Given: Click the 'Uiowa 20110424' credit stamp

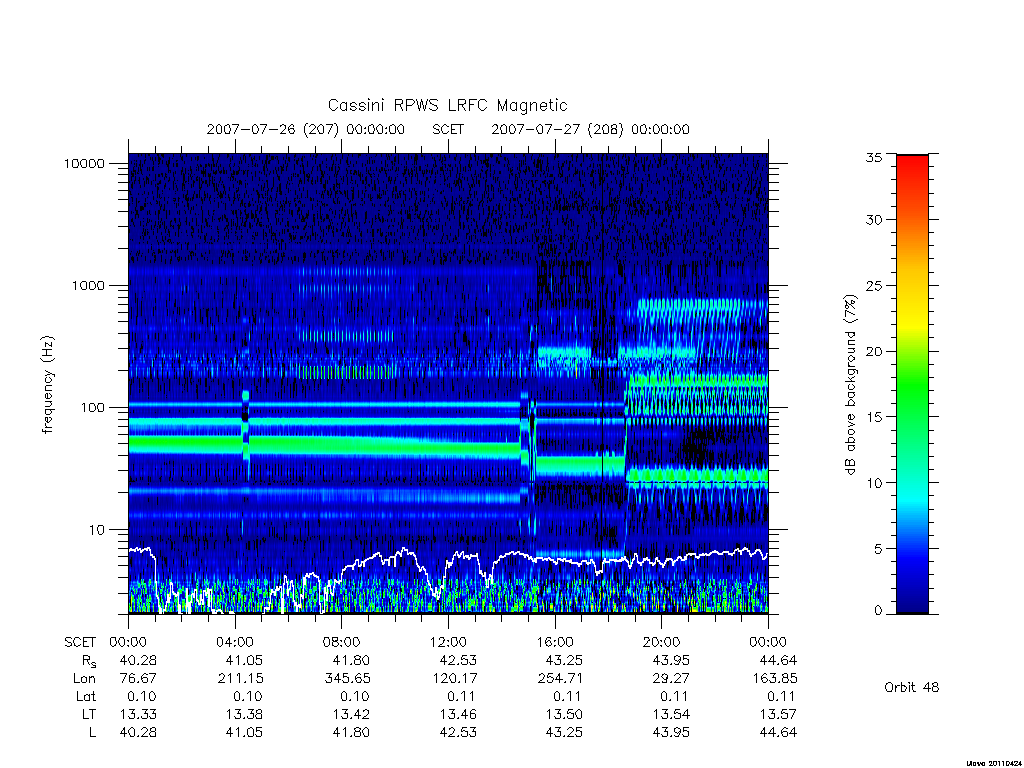Looking at the screenshot, I should click(994, 763).
